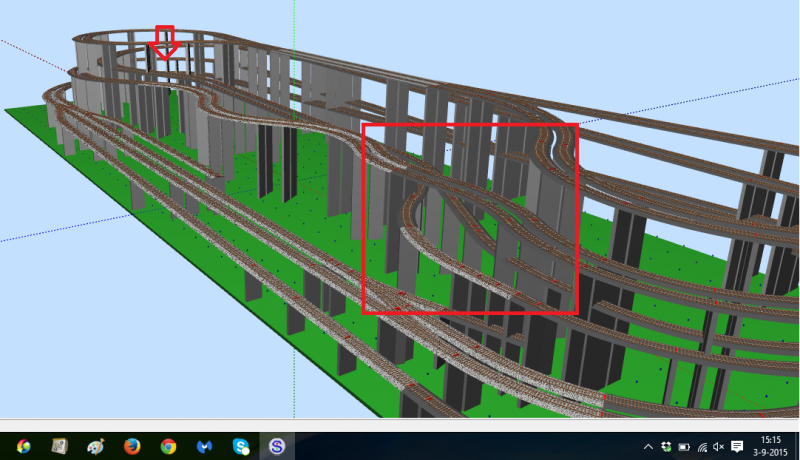
Task: Click the show desktop strip after the clock
Action: pyautogui.click(x=797, y=446)
